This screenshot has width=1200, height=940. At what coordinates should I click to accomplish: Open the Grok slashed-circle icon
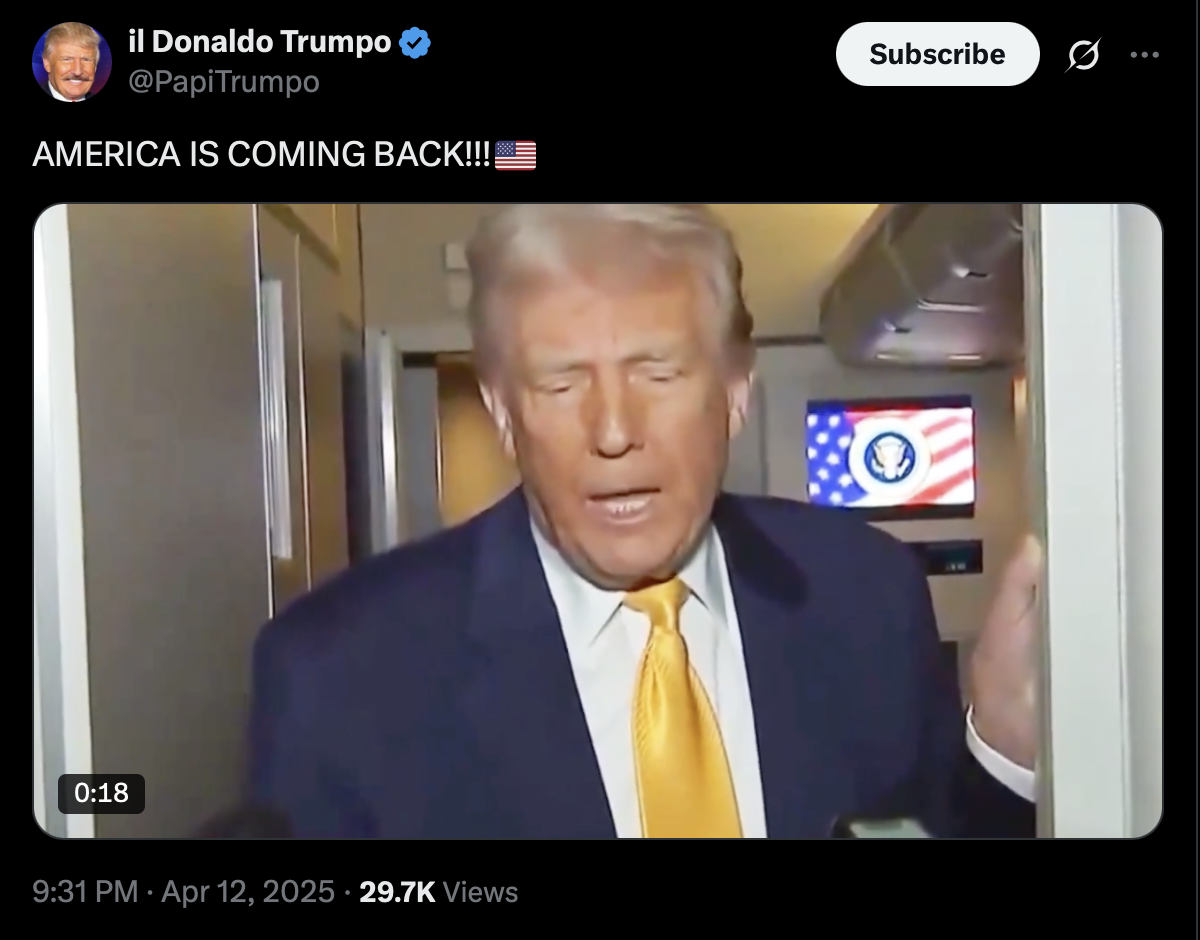point(1083,56)
